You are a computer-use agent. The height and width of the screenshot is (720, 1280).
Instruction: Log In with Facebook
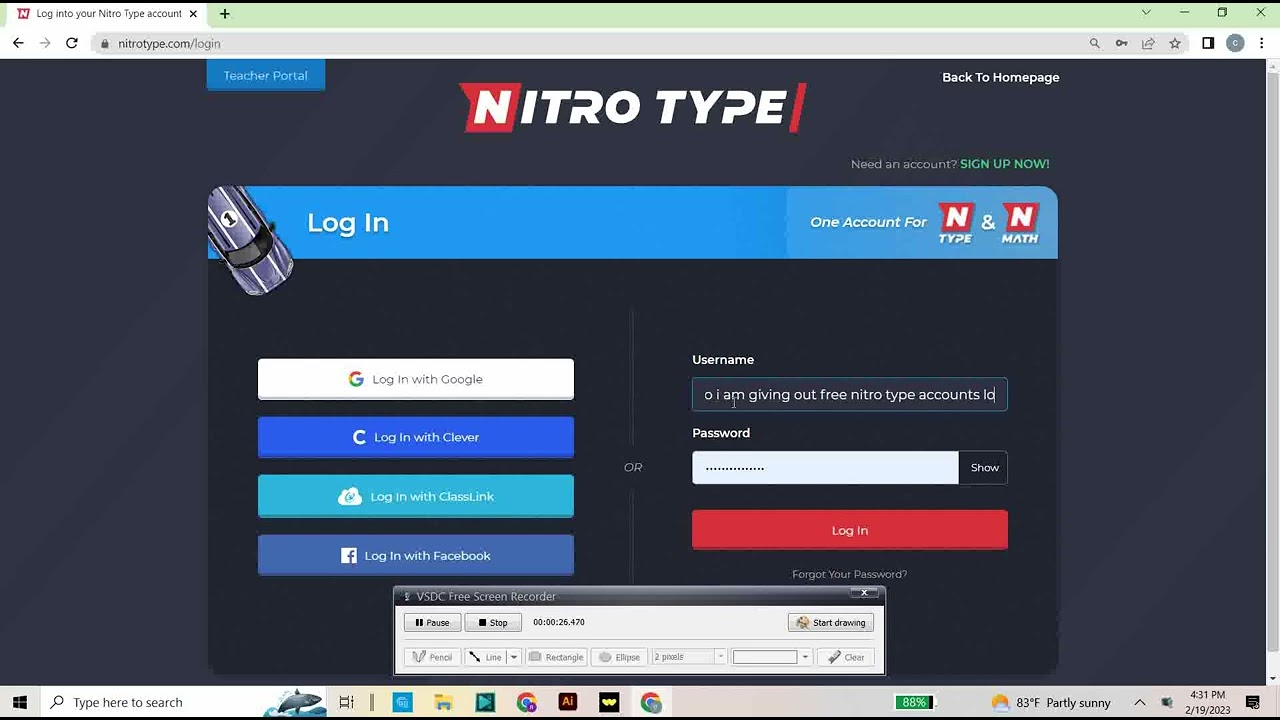pyautogui.click(x=416, y=555)
